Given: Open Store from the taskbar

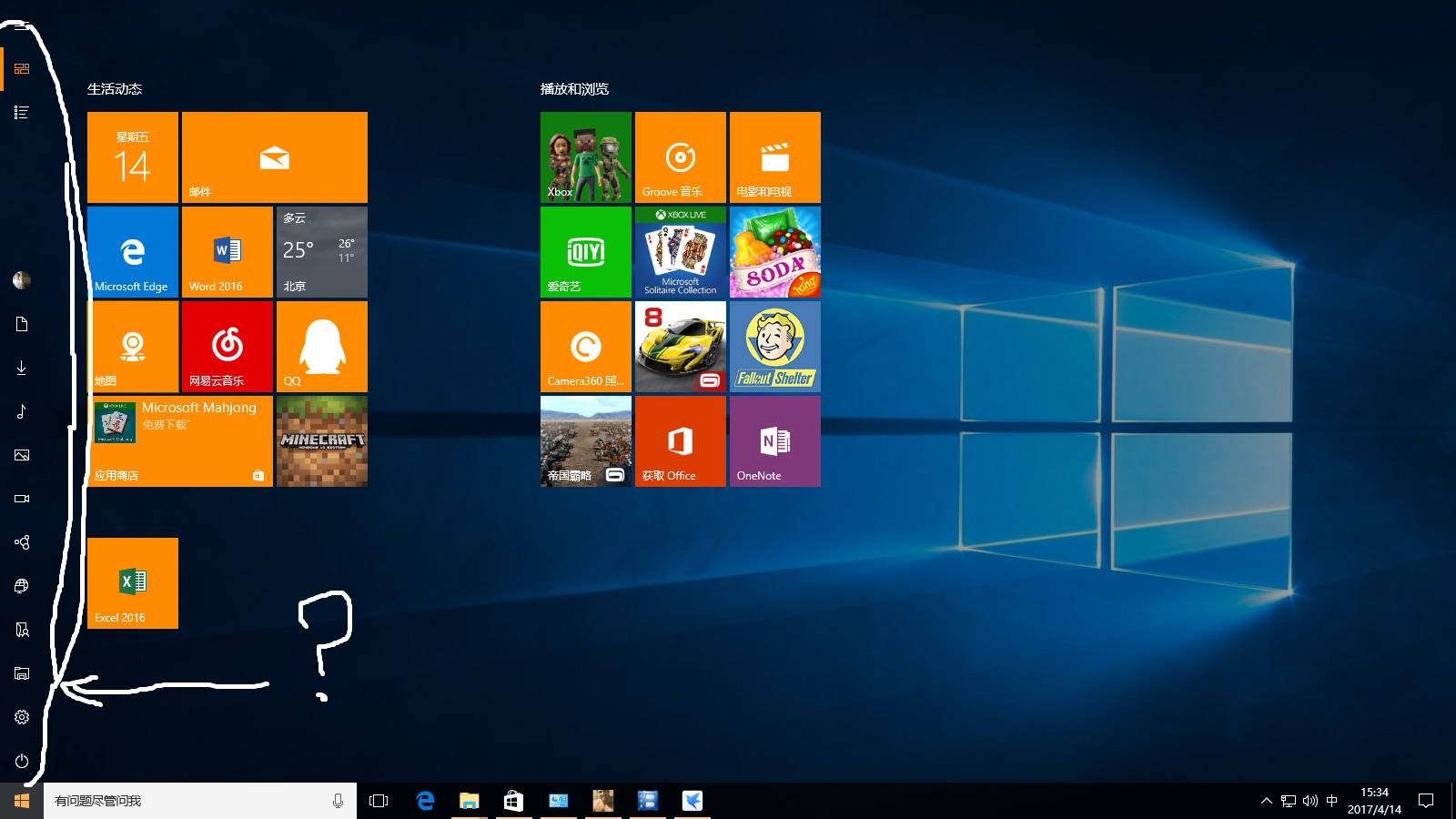Looking at the screenshot, I should [x=513, y=801].
